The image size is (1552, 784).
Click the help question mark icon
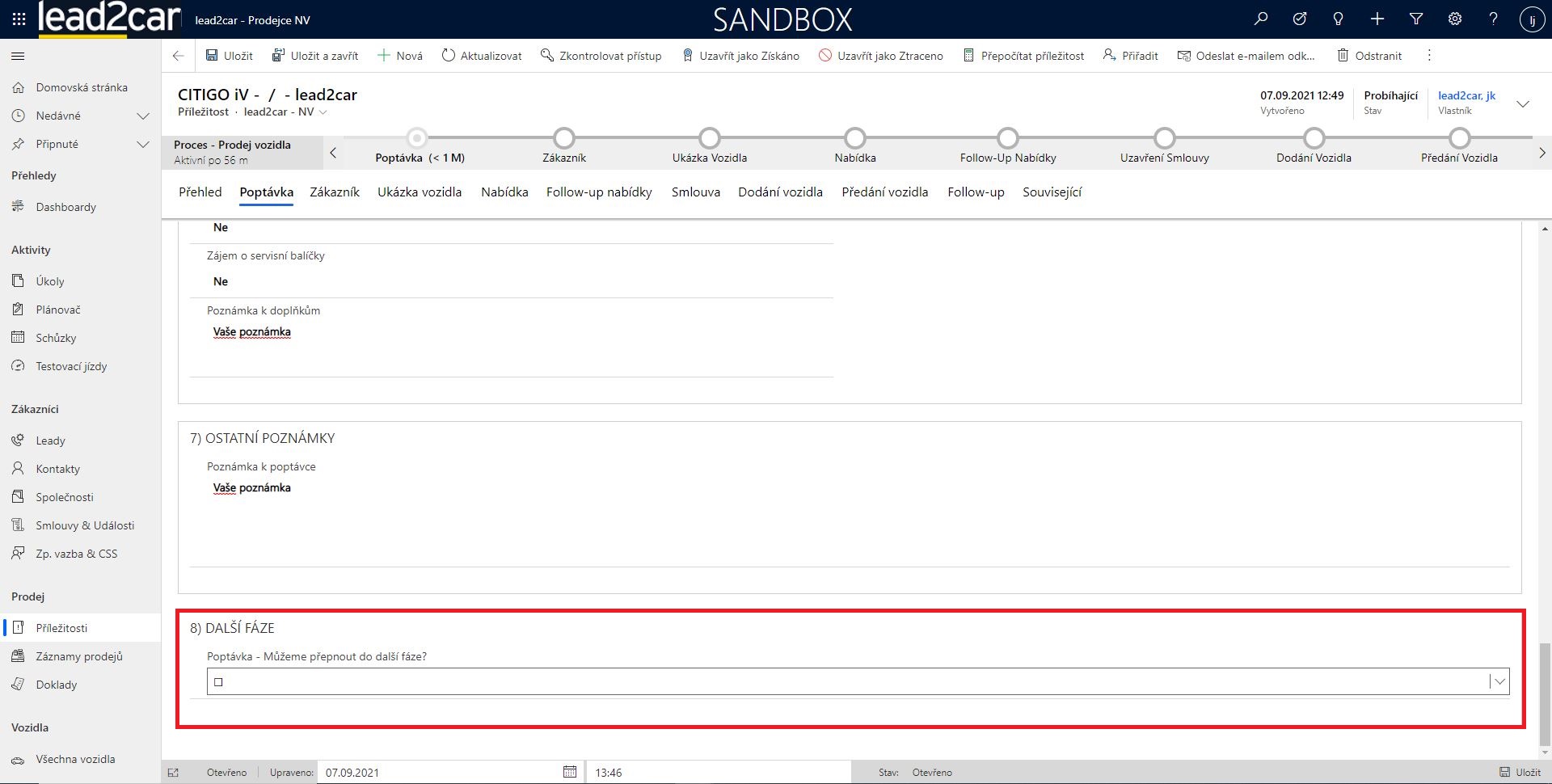(x=1493, y=19)
